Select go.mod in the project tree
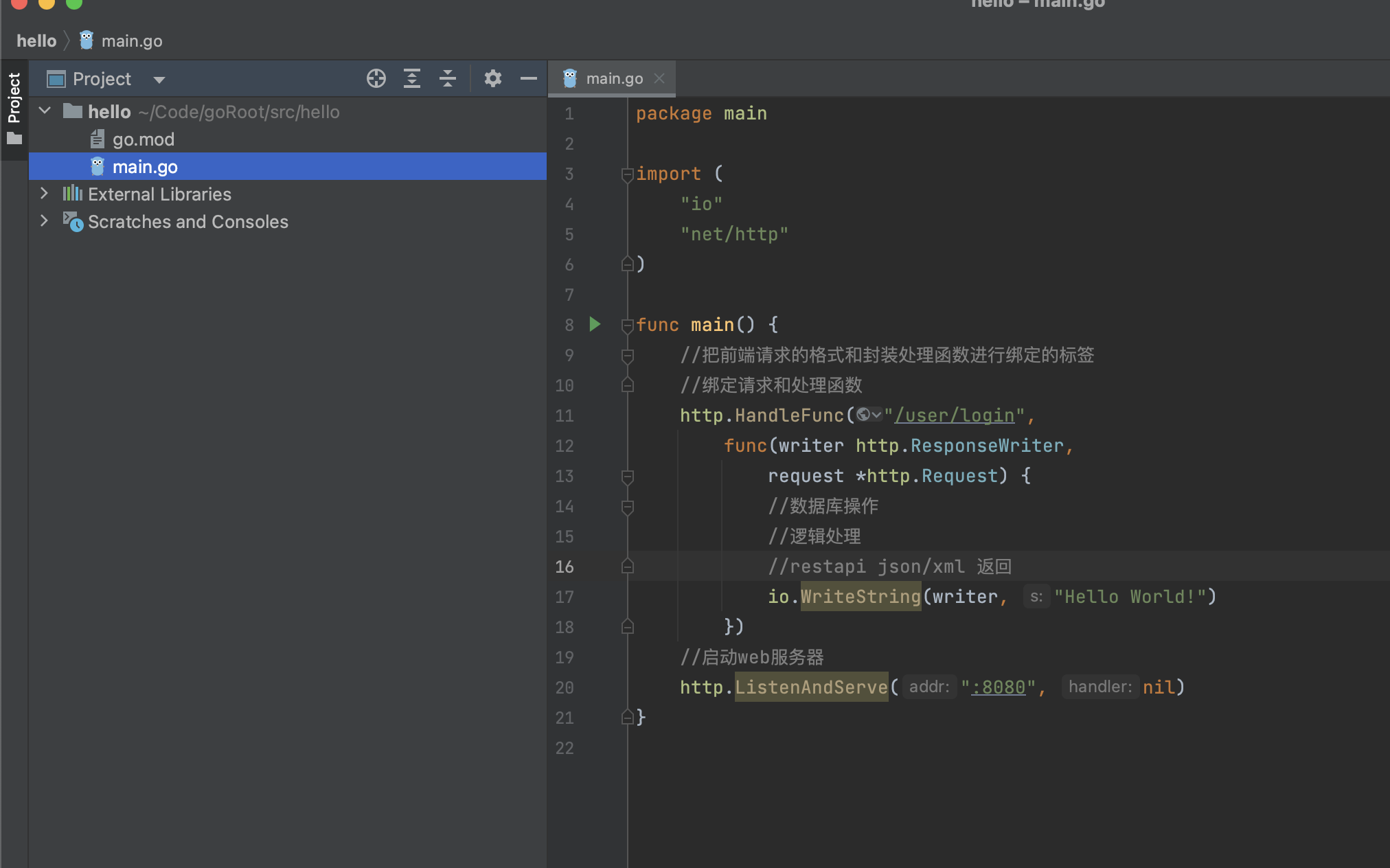The image size is (1390, 868). tap(144, 139)
